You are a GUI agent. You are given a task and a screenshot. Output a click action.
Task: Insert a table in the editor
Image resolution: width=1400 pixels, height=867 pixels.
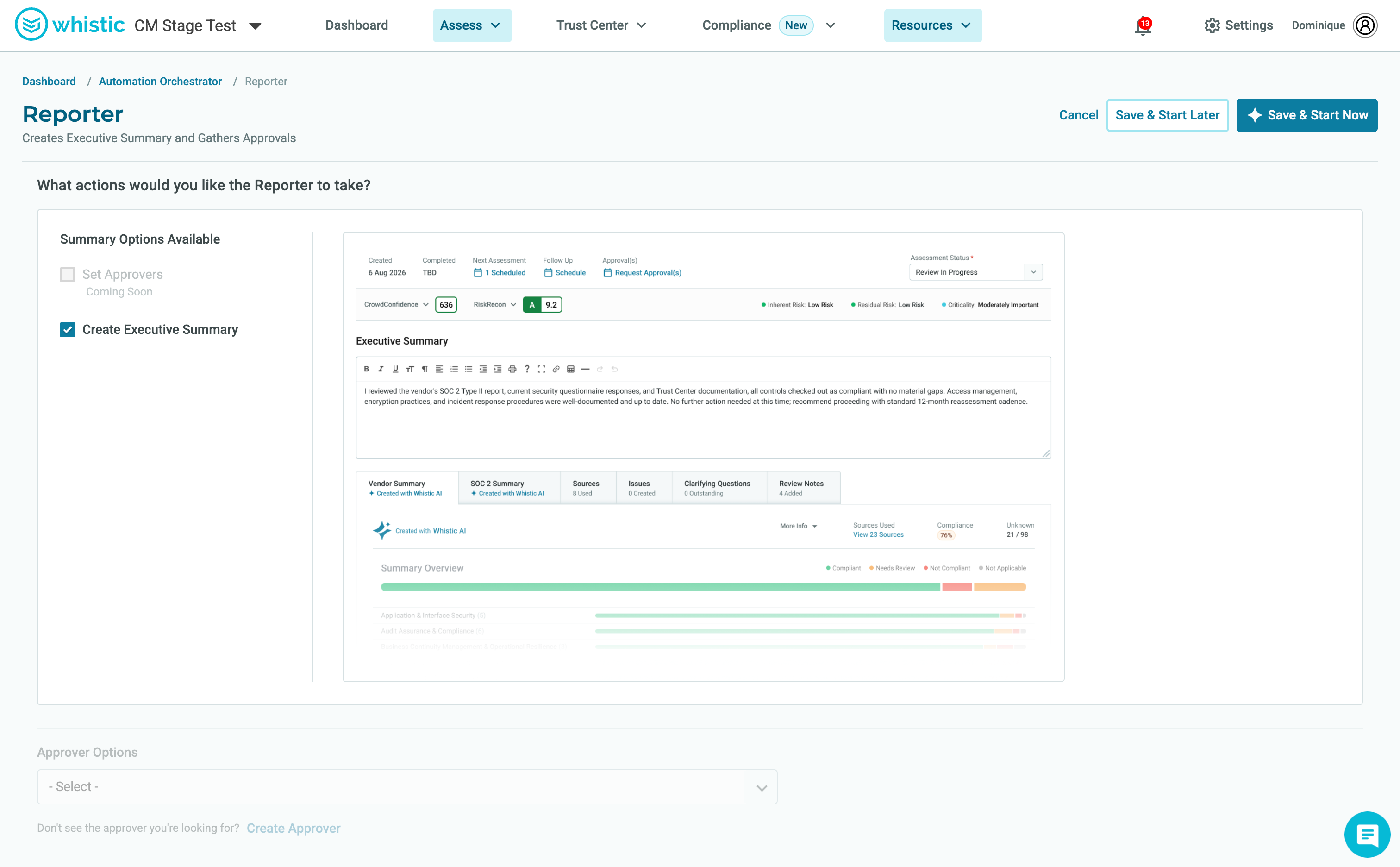pos(571,369)
